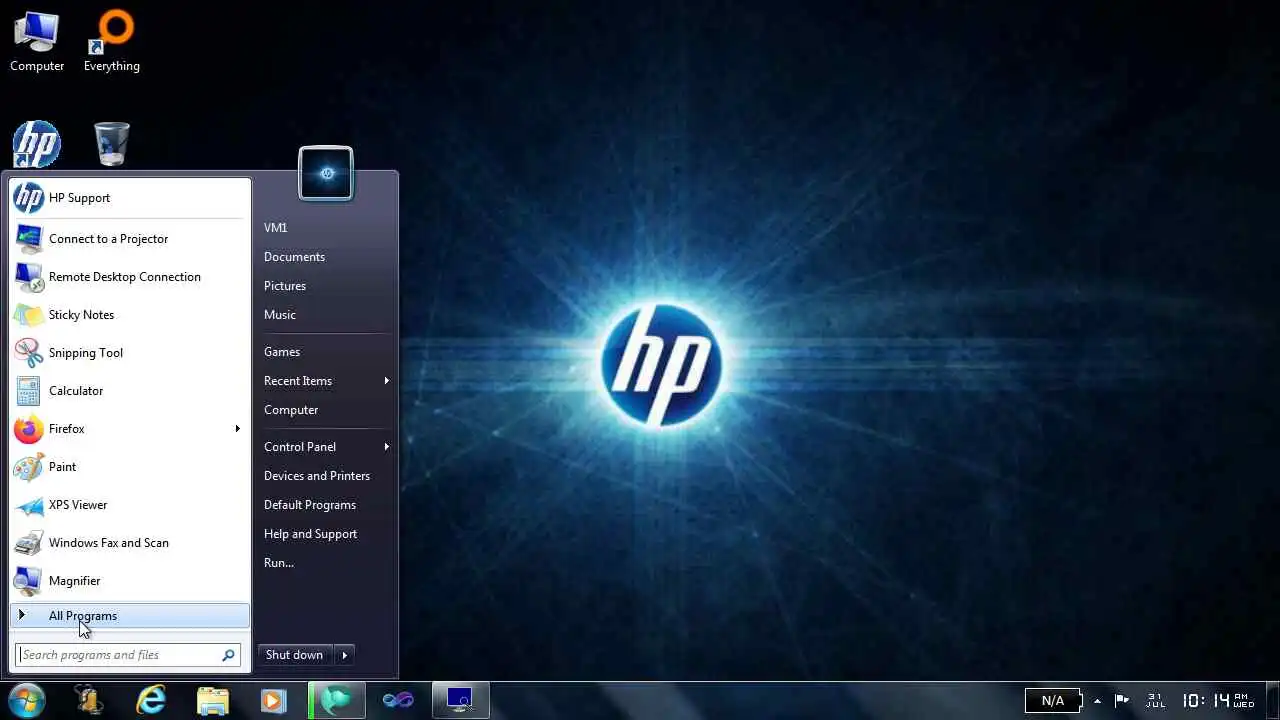1280x720 pixels.
Task: Click the Shut down button
Action: (295, 655)
